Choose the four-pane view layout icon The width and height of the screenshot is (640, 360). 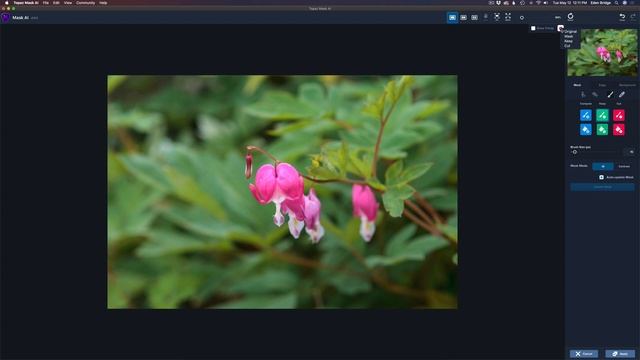(x=474, y=18)
